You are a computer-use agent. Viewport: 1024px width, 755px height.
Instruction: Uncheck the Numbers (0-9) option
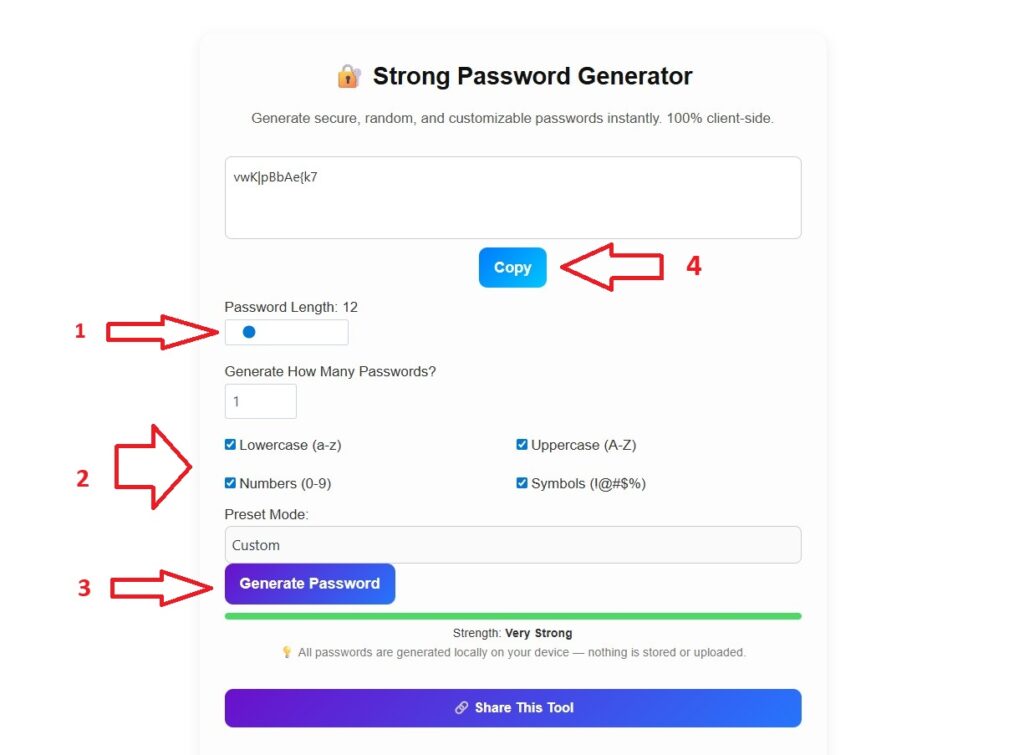coord(230,483)
